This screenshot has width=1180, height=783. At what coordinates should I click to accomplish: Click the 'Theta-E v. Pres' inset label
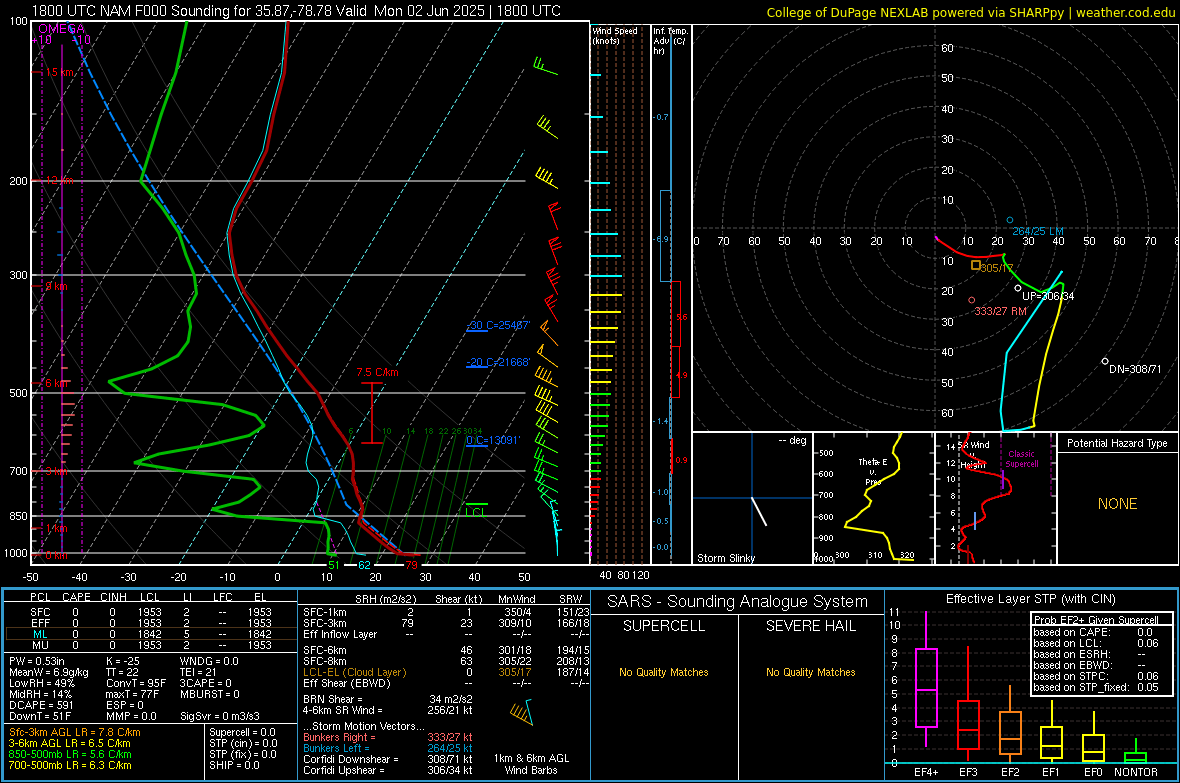[x=873, y=472]
